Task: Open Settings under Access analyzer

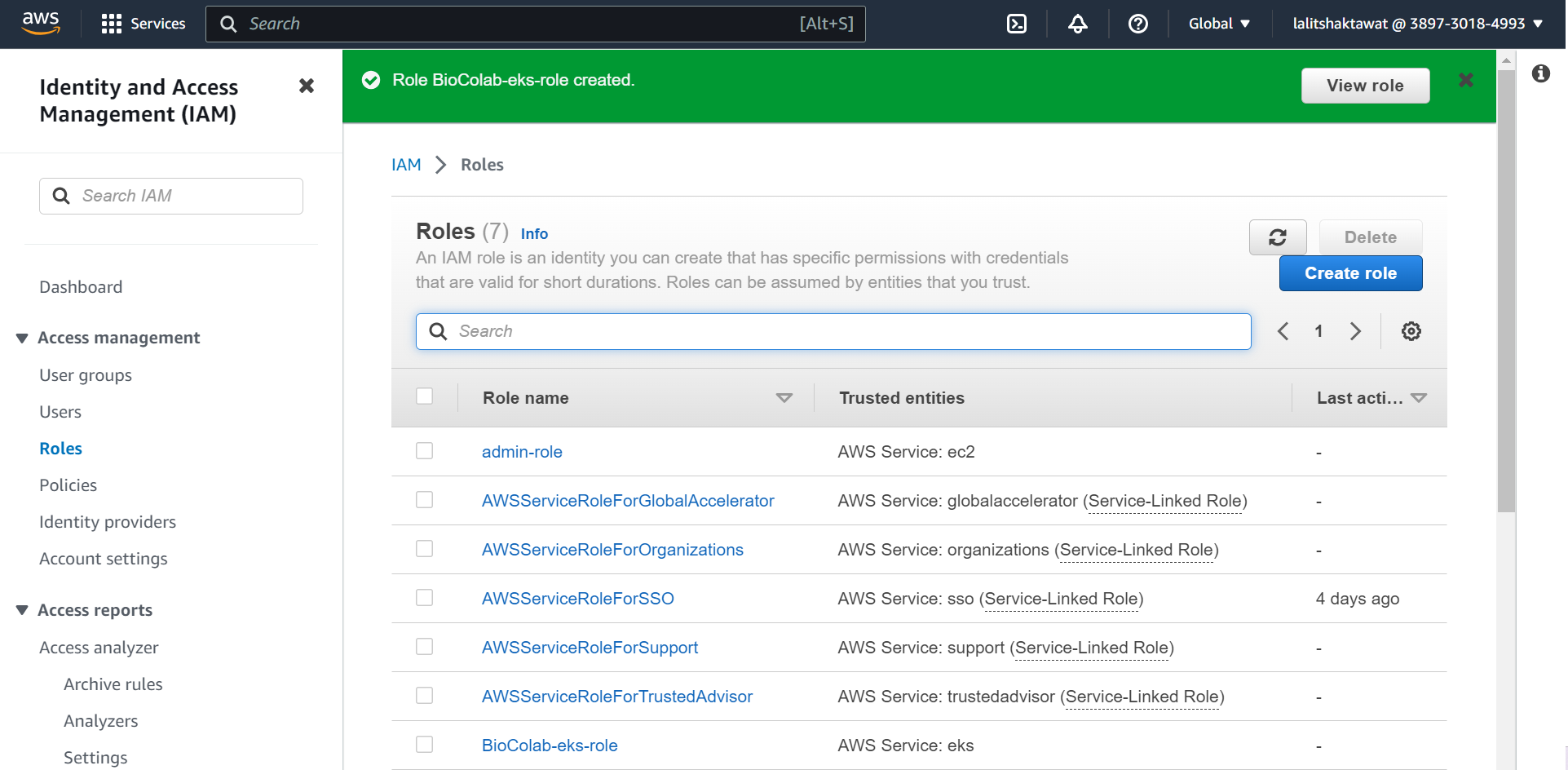Action: point(95,758)
